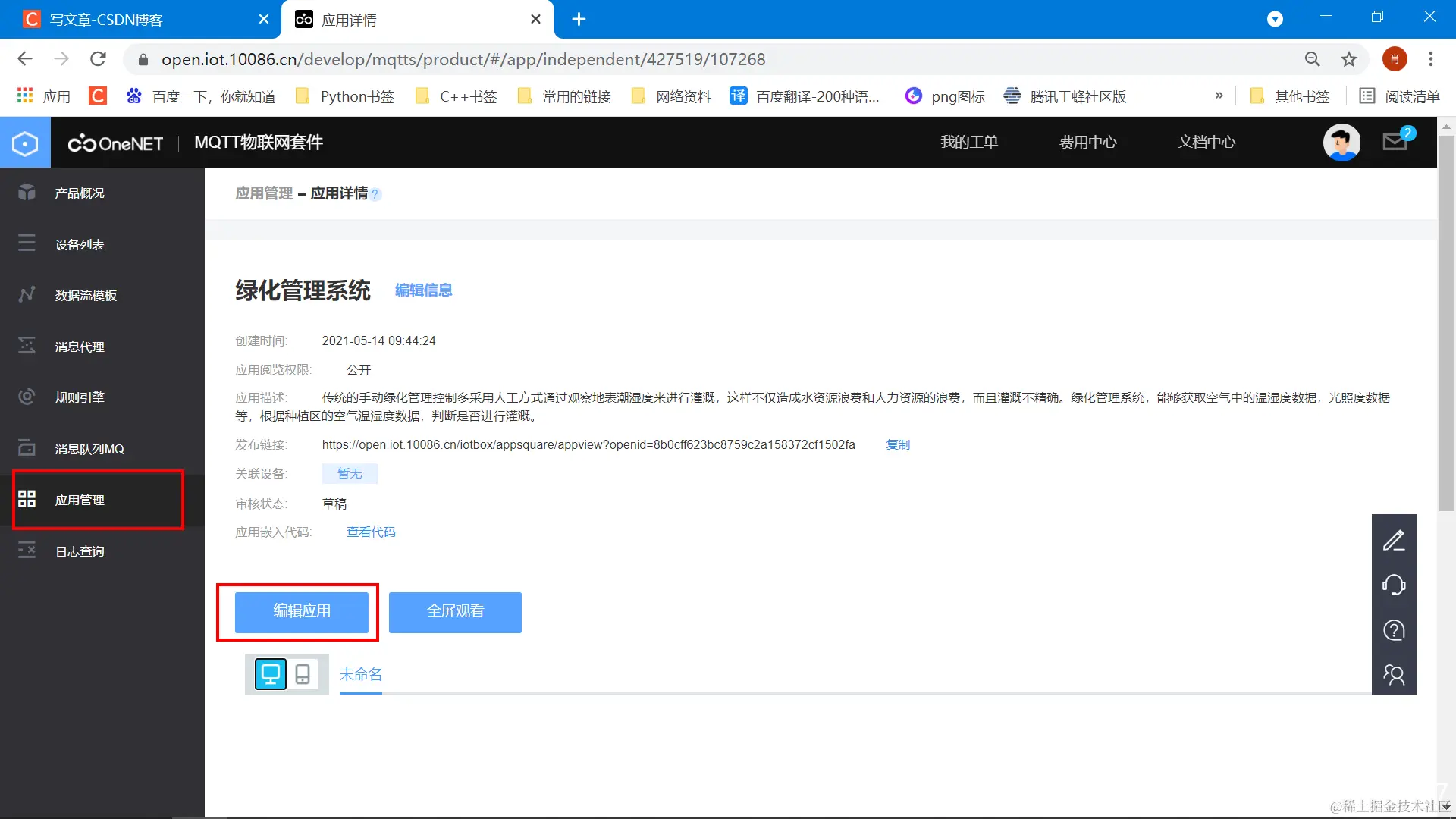Screen dimensions: 1456x819
Task: Click the OneNET hexagon home icon
Action: coord(25,143)
